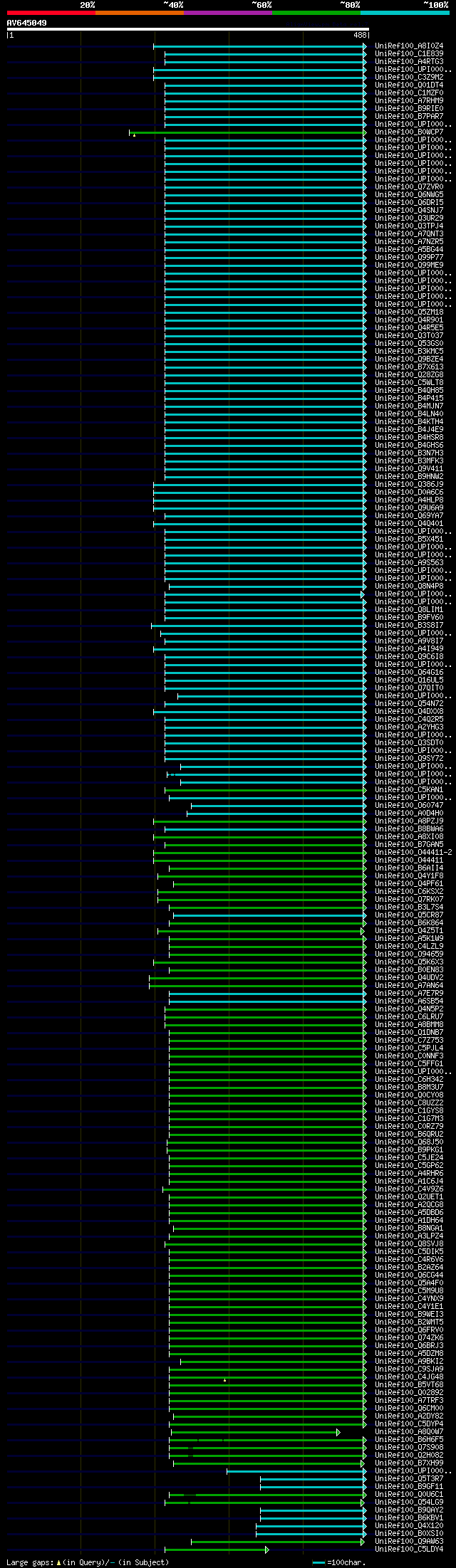Click the gap marker triangle on B0WCP7 row
Viewport: 456px width, 1568px height.
click(x=134, y=135)
